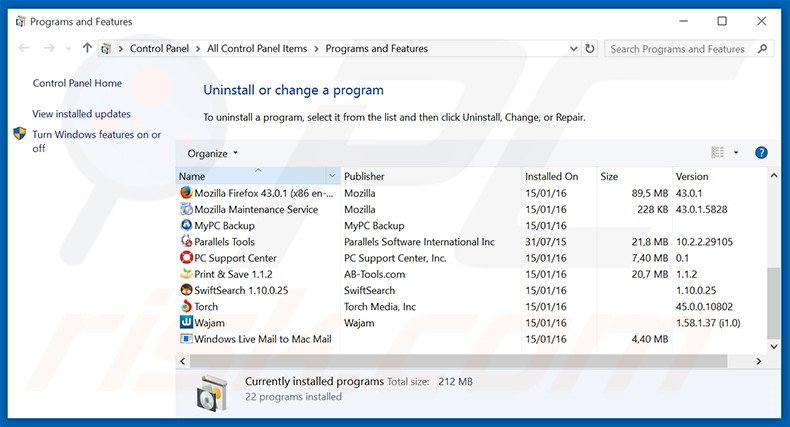Viewport: 790px width, 427px height.
Task: Open the Organize dropdown menu
Action: pos(212,154)
